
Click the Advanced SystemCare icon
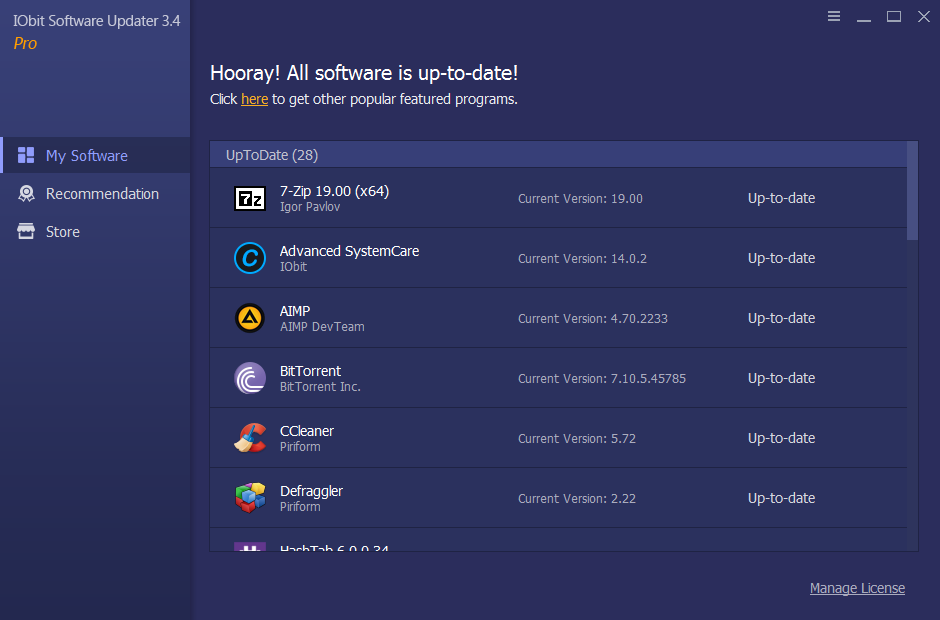(x=250, y=258)
